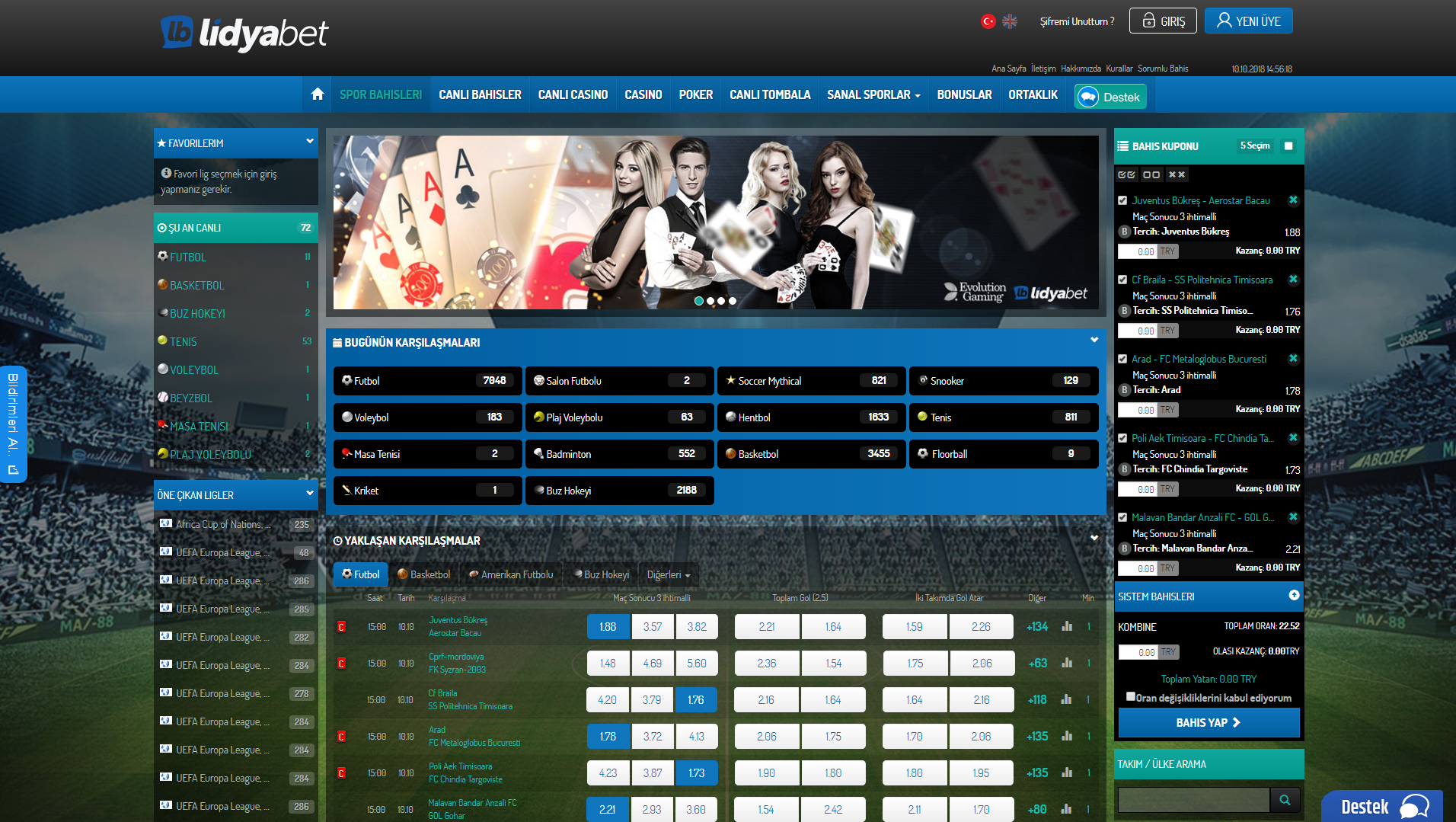The width and height of the screenshot is (1456, 822).
Task: Click the home icon in navigation bar
Action: coord(318,94)
